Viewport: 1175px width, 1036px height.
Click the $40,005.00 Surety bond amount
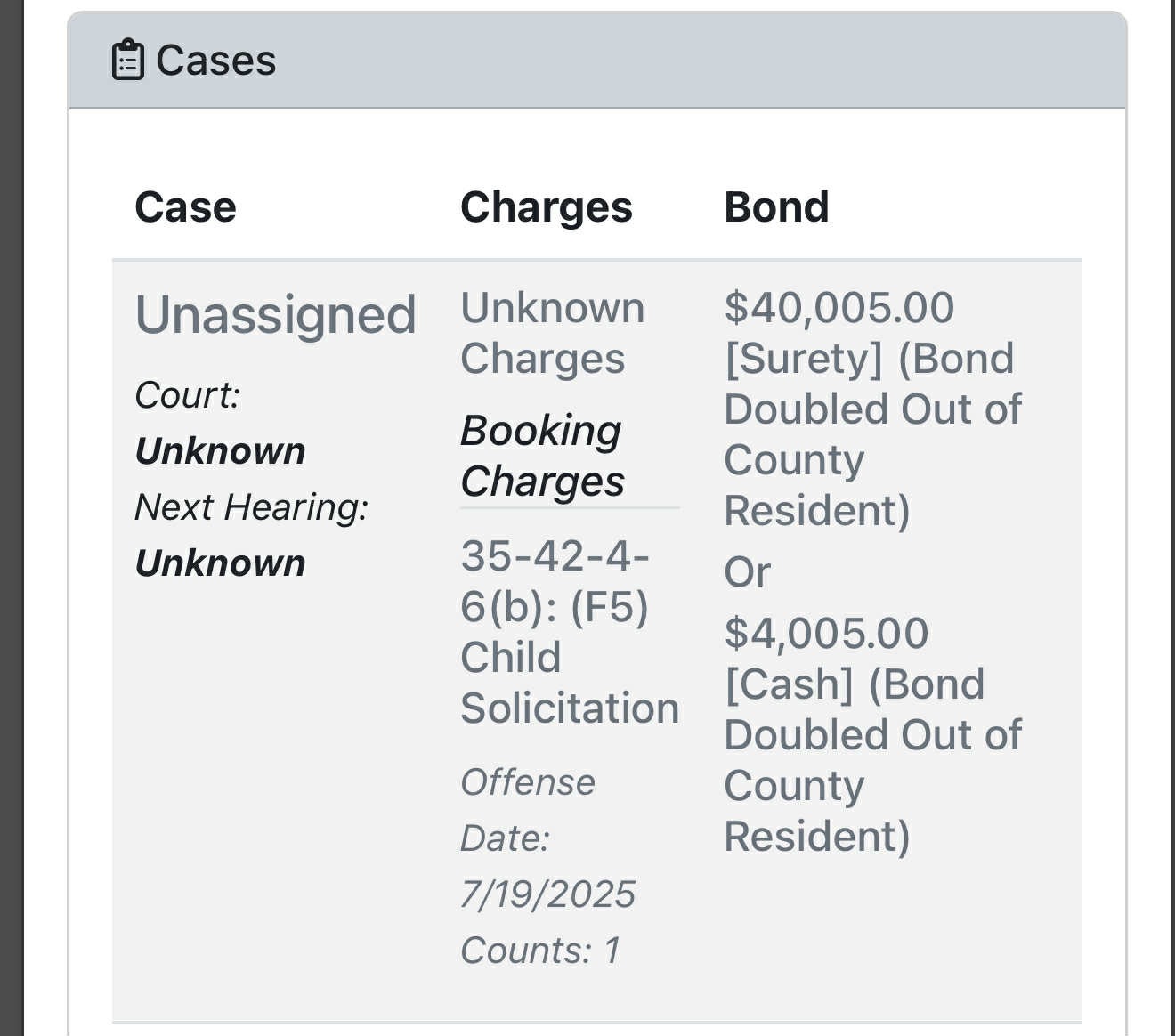click(x=839, y=308)
